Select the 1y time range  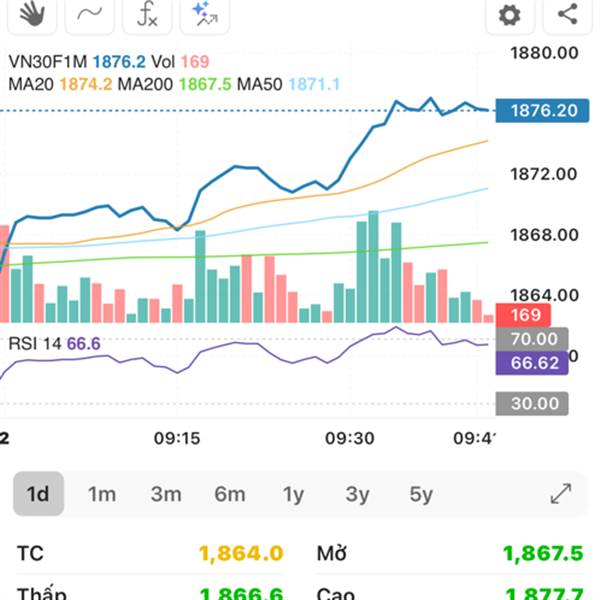[x=293, y=494]
